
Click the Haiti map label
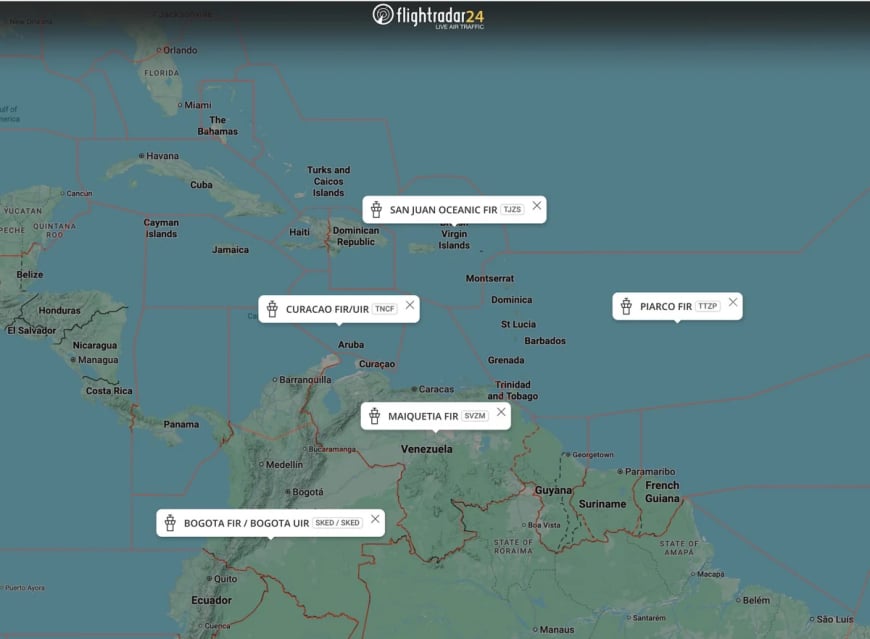[x=300, y=232]
